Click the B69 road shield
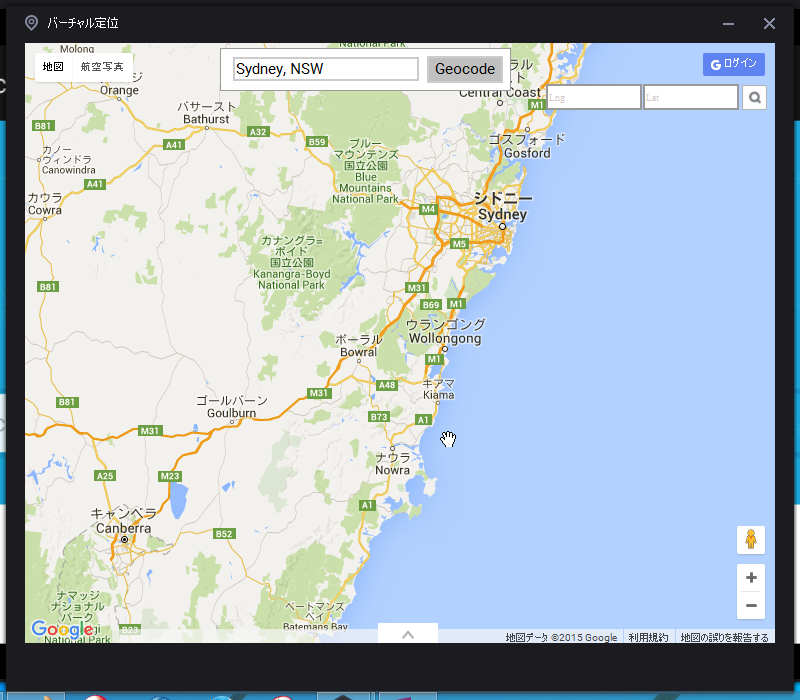 431,305
